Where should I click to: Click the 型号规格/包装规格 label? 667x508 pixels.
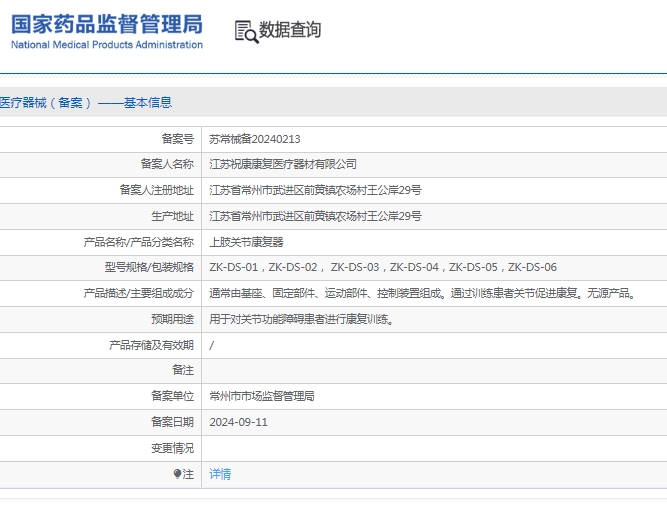click(x=149, y=267)
